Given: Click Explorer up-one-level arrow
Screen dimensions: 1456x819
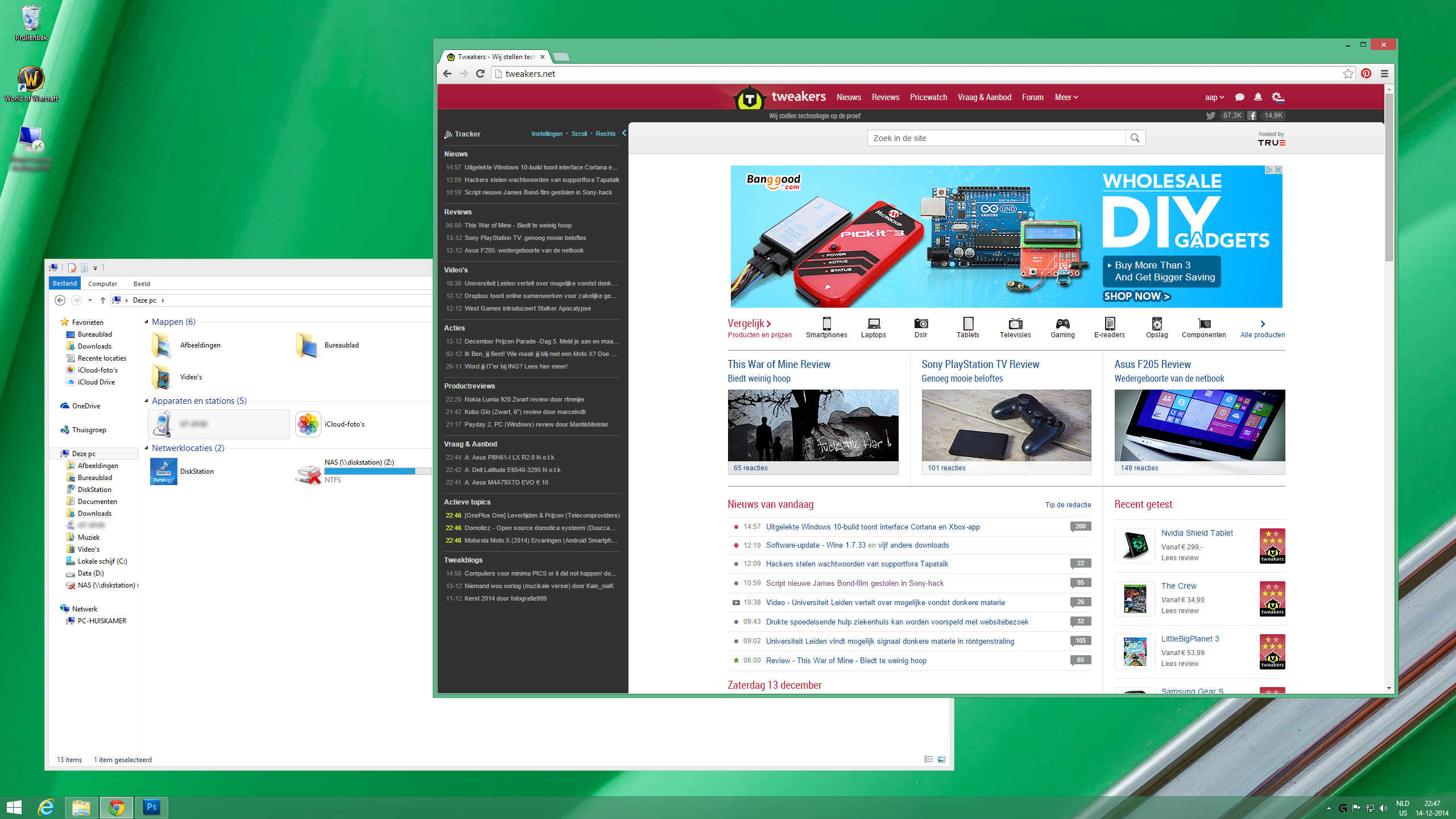Looking at the screenshot, I should (103, 300).
